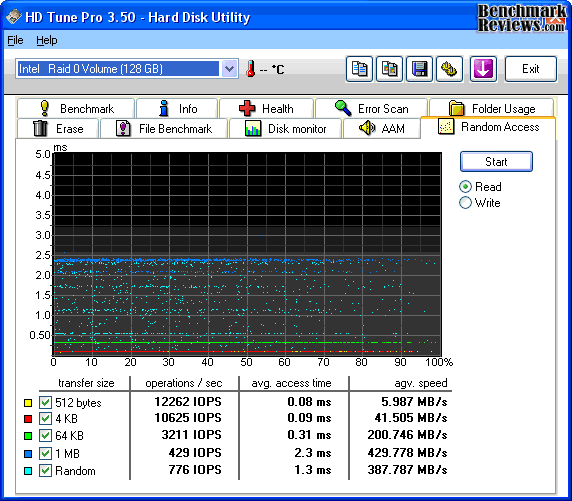Click the 12262 IOPS value
The height and width of the screenshot is (501, 572).
pyautogui.click(x=188, y=402)
